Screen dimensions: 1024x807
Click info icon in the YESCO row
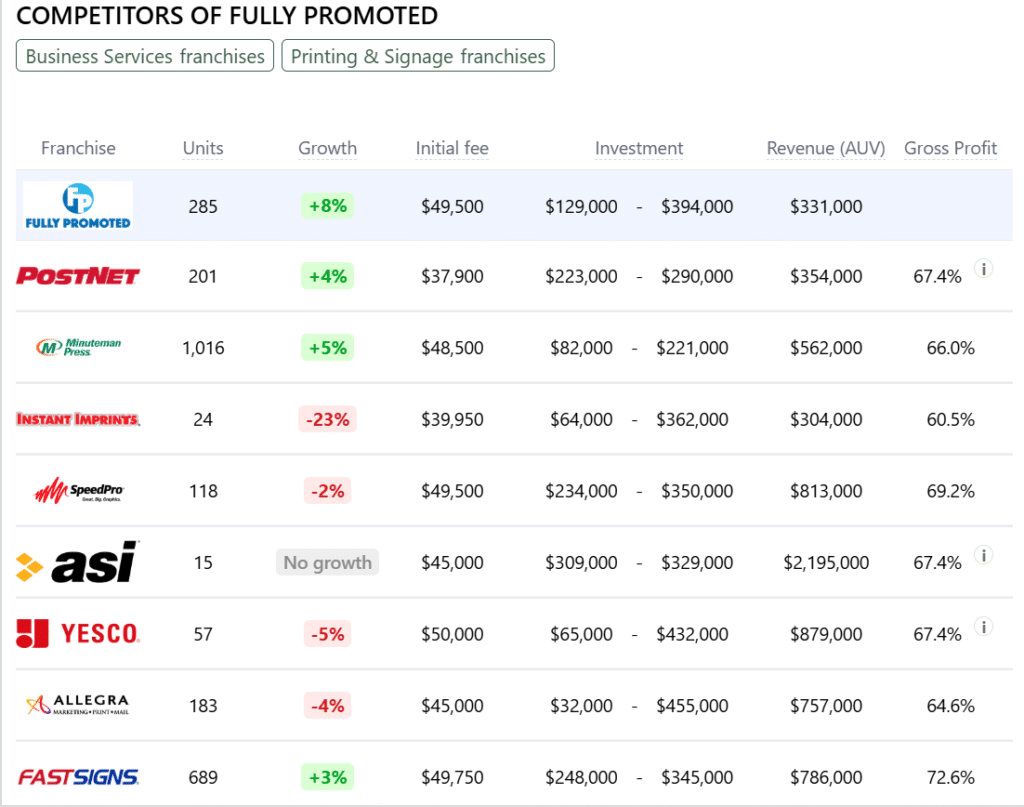[984, 627]
